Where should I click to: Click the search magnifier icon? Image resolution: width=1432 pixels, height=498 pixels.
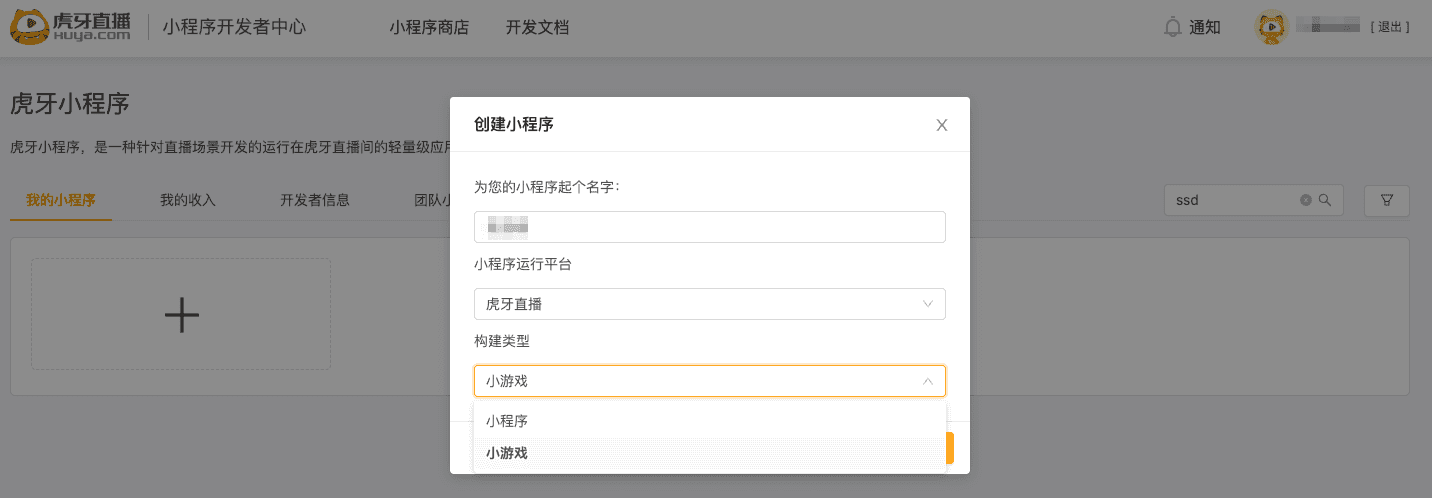(1325, 200)
